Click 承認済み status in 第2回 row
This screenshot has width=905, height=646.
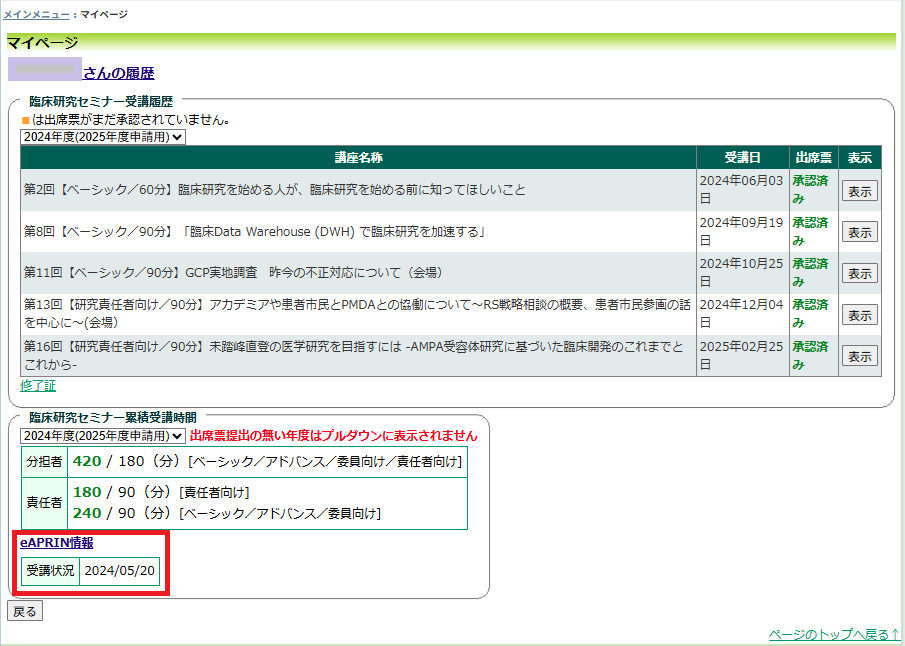[x=811, y=190]
